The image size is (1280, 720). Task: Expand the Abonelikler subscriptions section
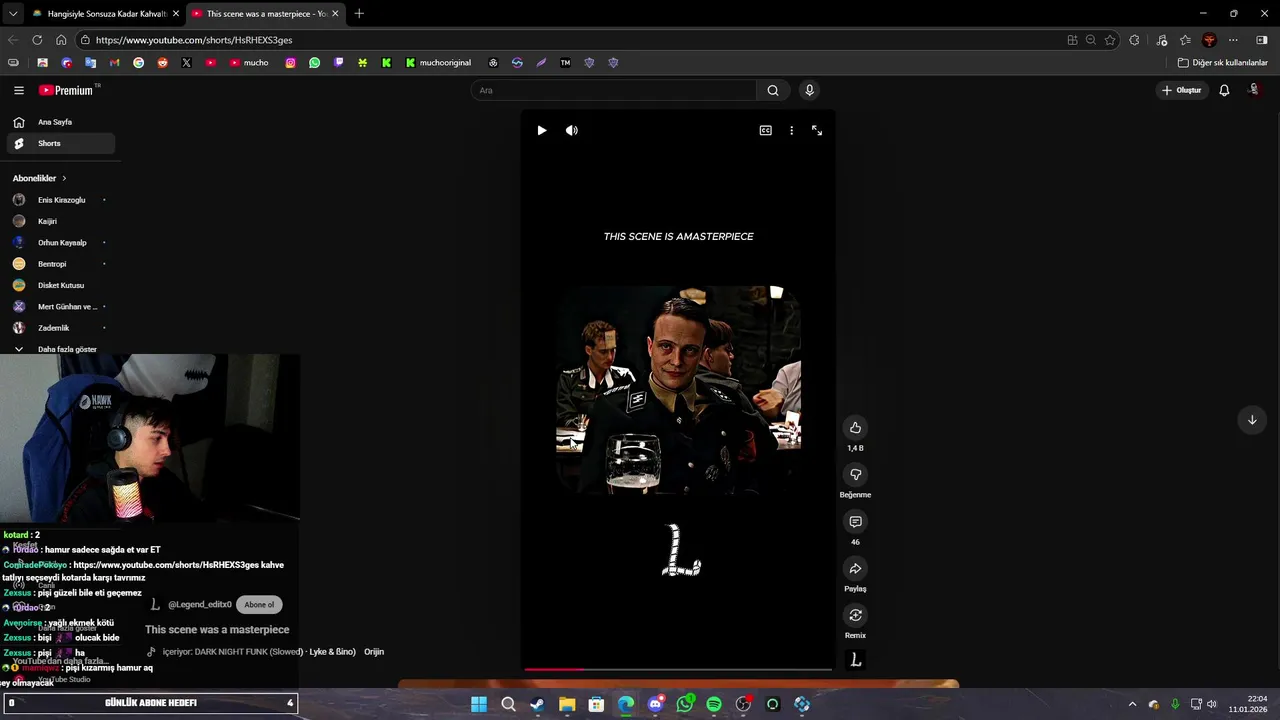40,178
